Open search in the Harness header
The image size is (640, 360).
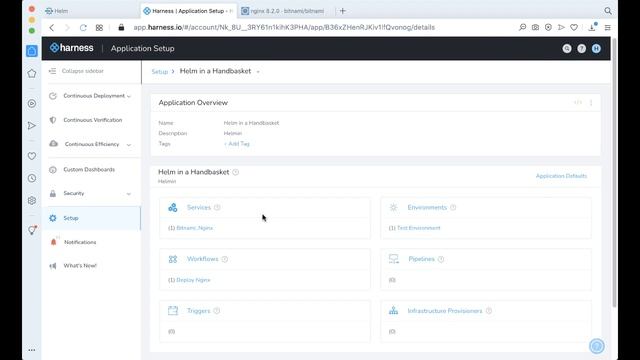[567, 49]
